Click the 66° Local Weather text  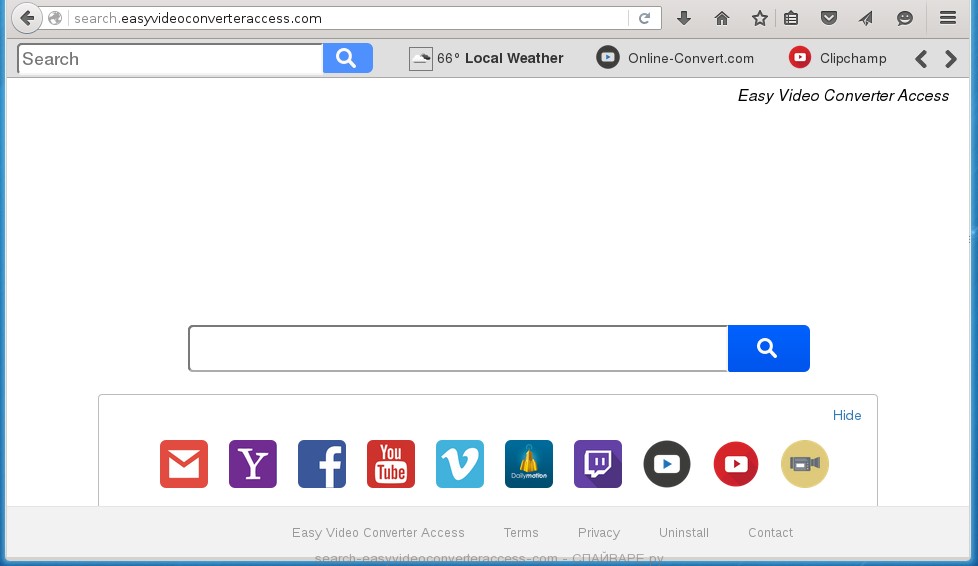coord(500,58)
